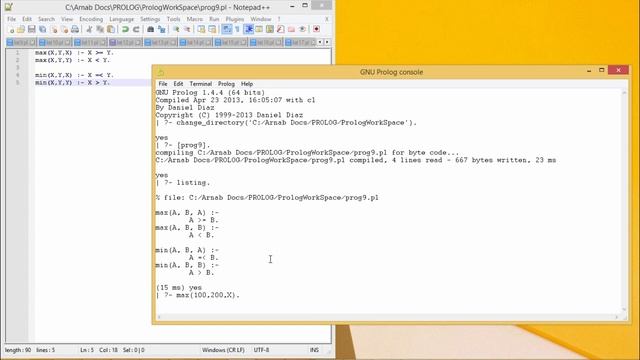This screenshot has height=360, width=640.
Task: Click the New file icon in Notepad++ toolbar
Action: pyautogui.click(x=11, y=29)
